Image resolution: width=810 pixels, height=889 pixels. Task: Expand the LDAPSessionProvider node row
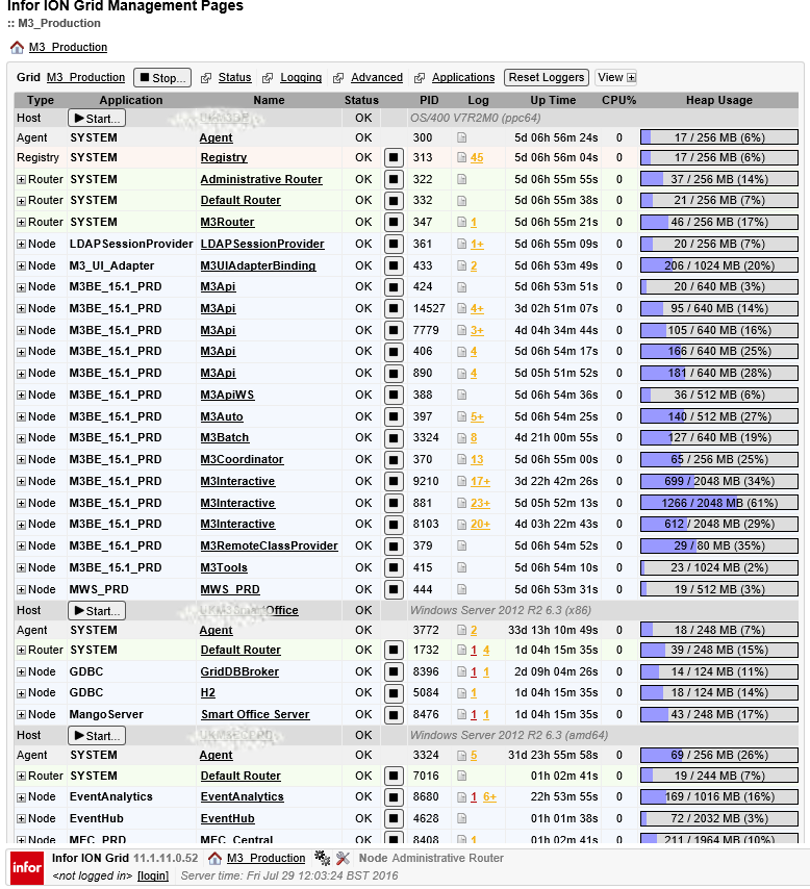pos(21,244)
